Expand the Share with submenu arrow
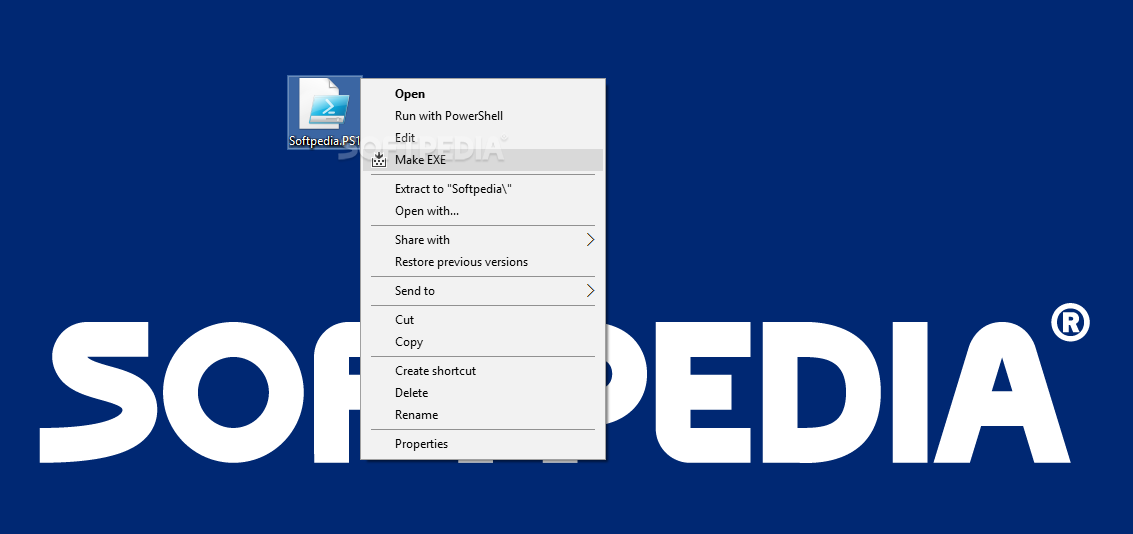1133x534 pixels. pyautogui.click(x=590, y=240)
